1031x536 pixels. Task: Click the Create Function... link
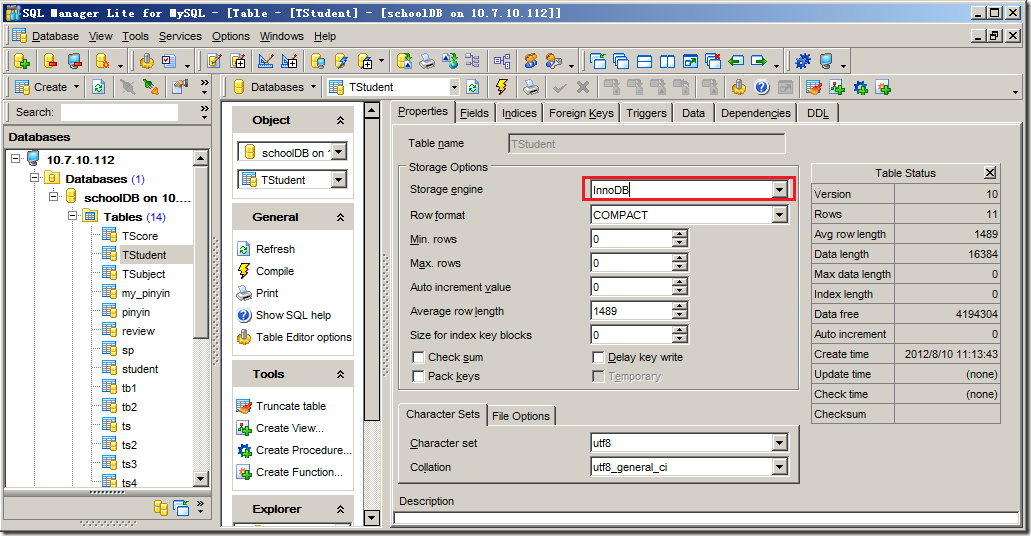click(x=299, y=472)
